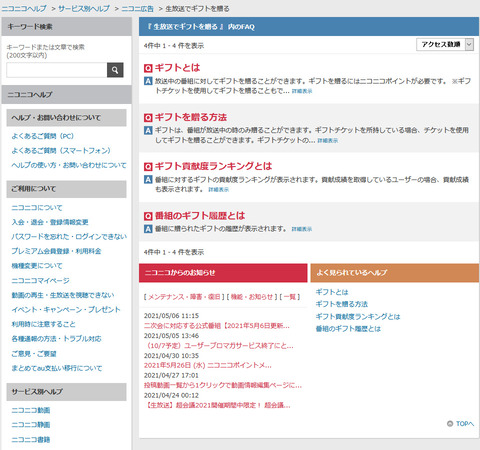Image resolution: width=480 pixels, height=450 pixels.
Task: Select the 機能・お知らせ news filter
Action: tap(252, 297)
